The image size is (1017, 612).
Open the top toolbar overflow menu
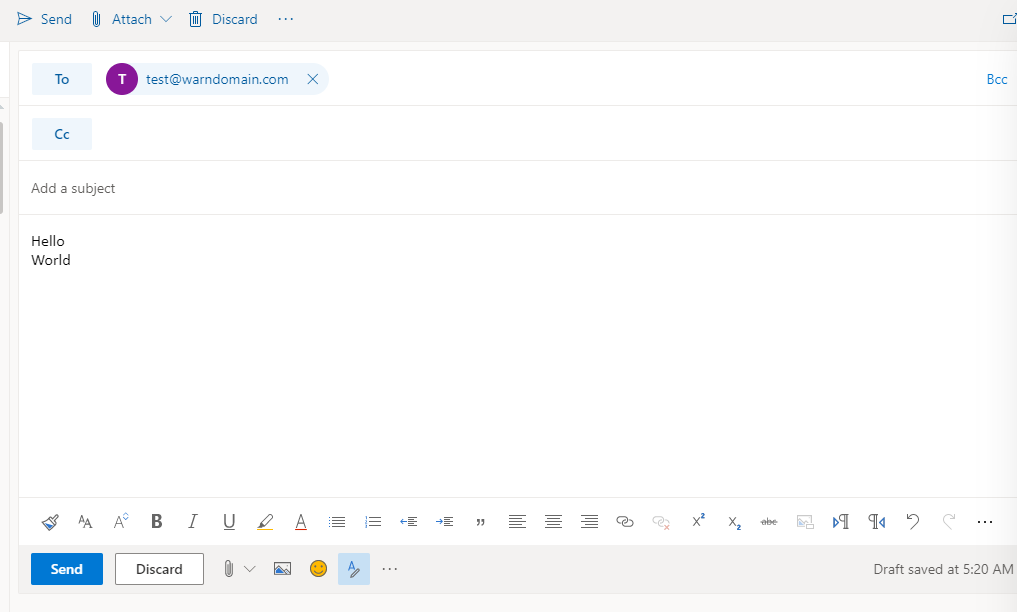click(285, 18)
